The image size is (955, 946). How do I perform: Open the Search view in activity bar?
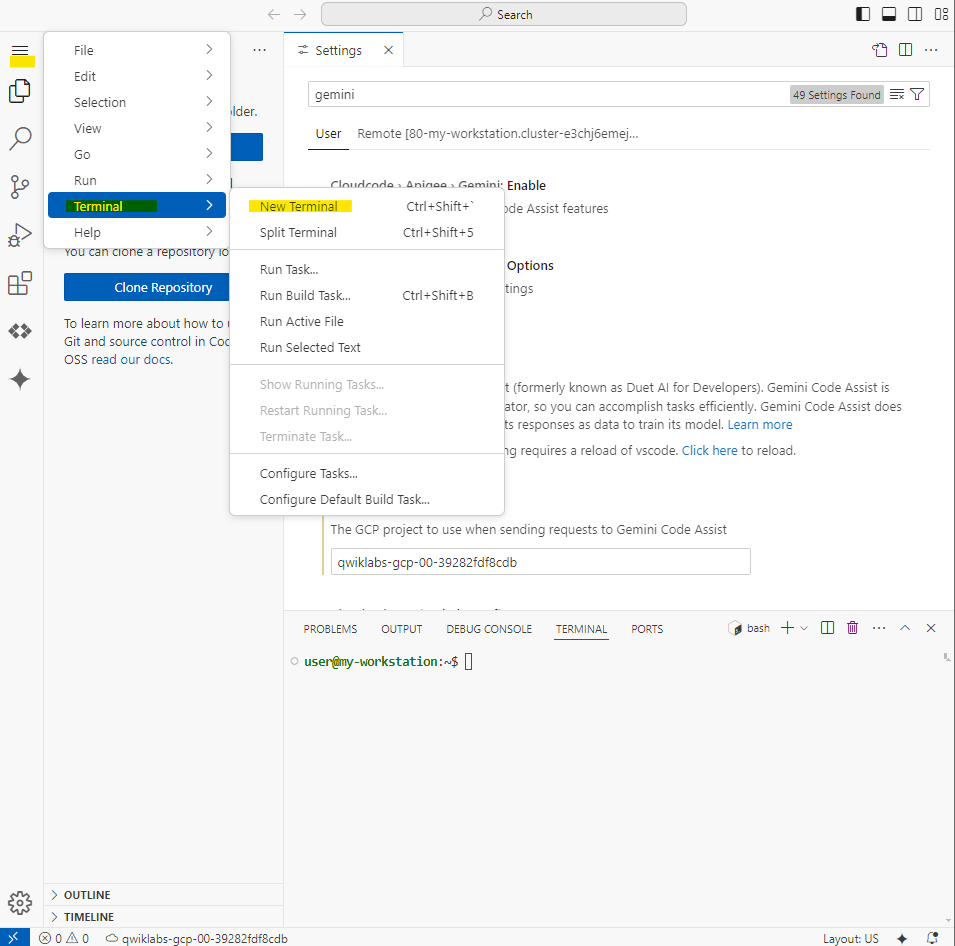(20, 138)
